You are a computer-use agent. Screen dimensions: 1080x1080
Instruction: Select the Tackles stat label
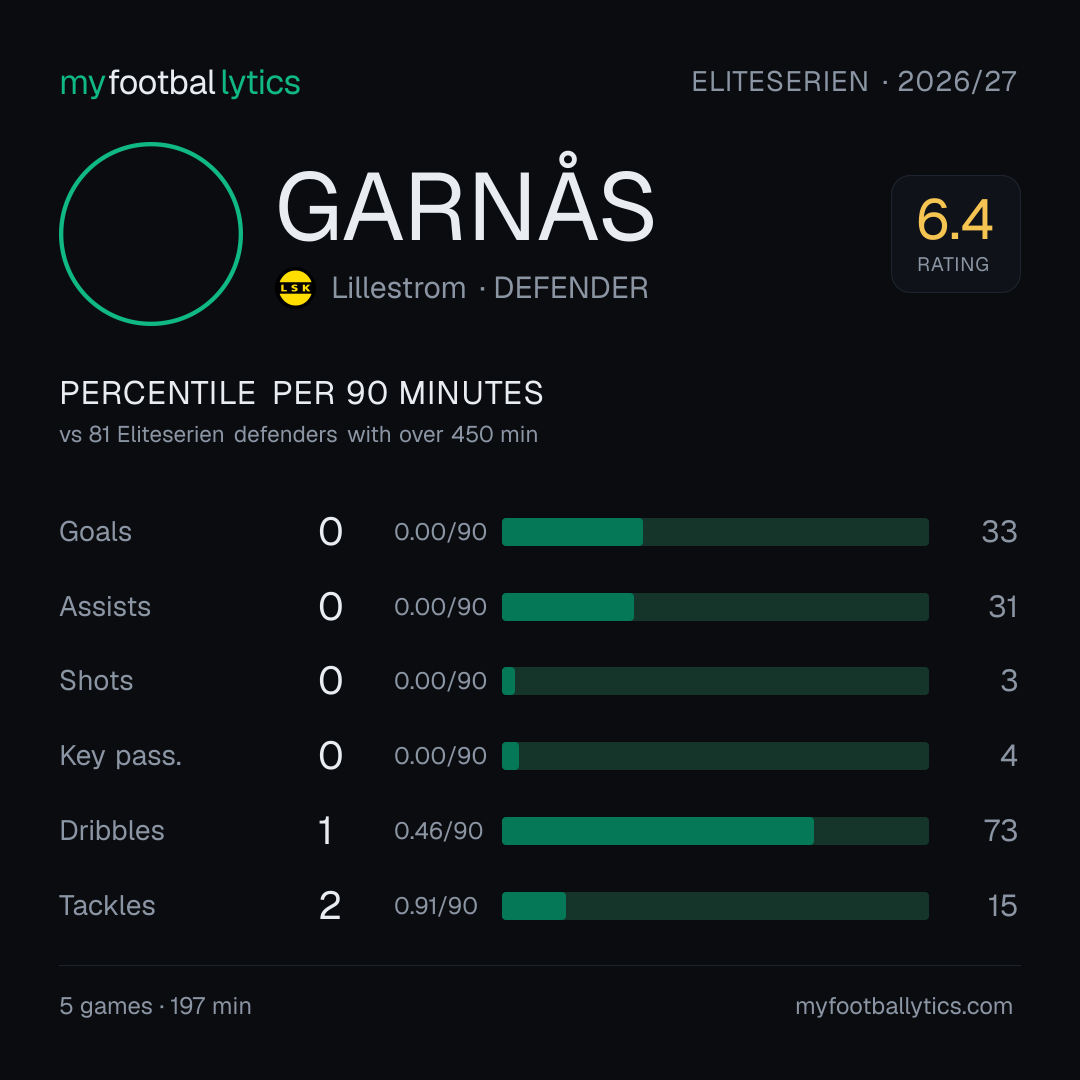point(107,906)
